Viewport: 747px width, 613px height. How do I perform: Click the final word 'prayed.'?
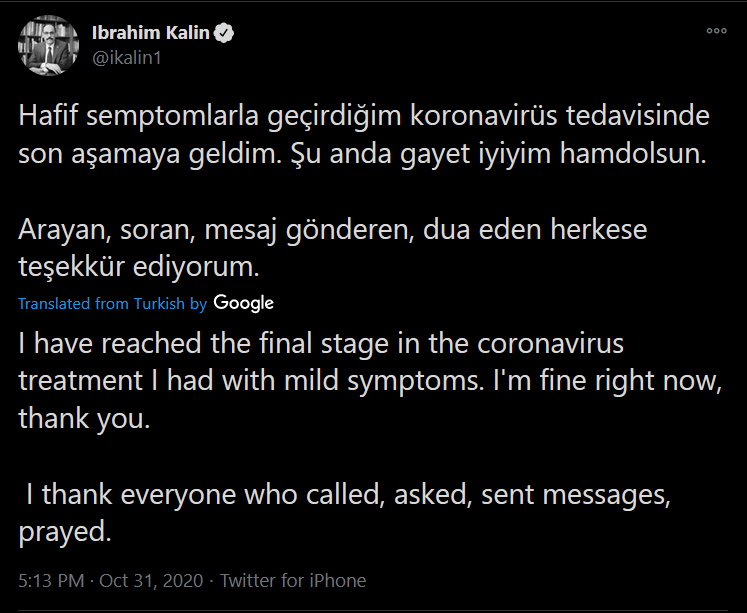[x=63, y=531]
